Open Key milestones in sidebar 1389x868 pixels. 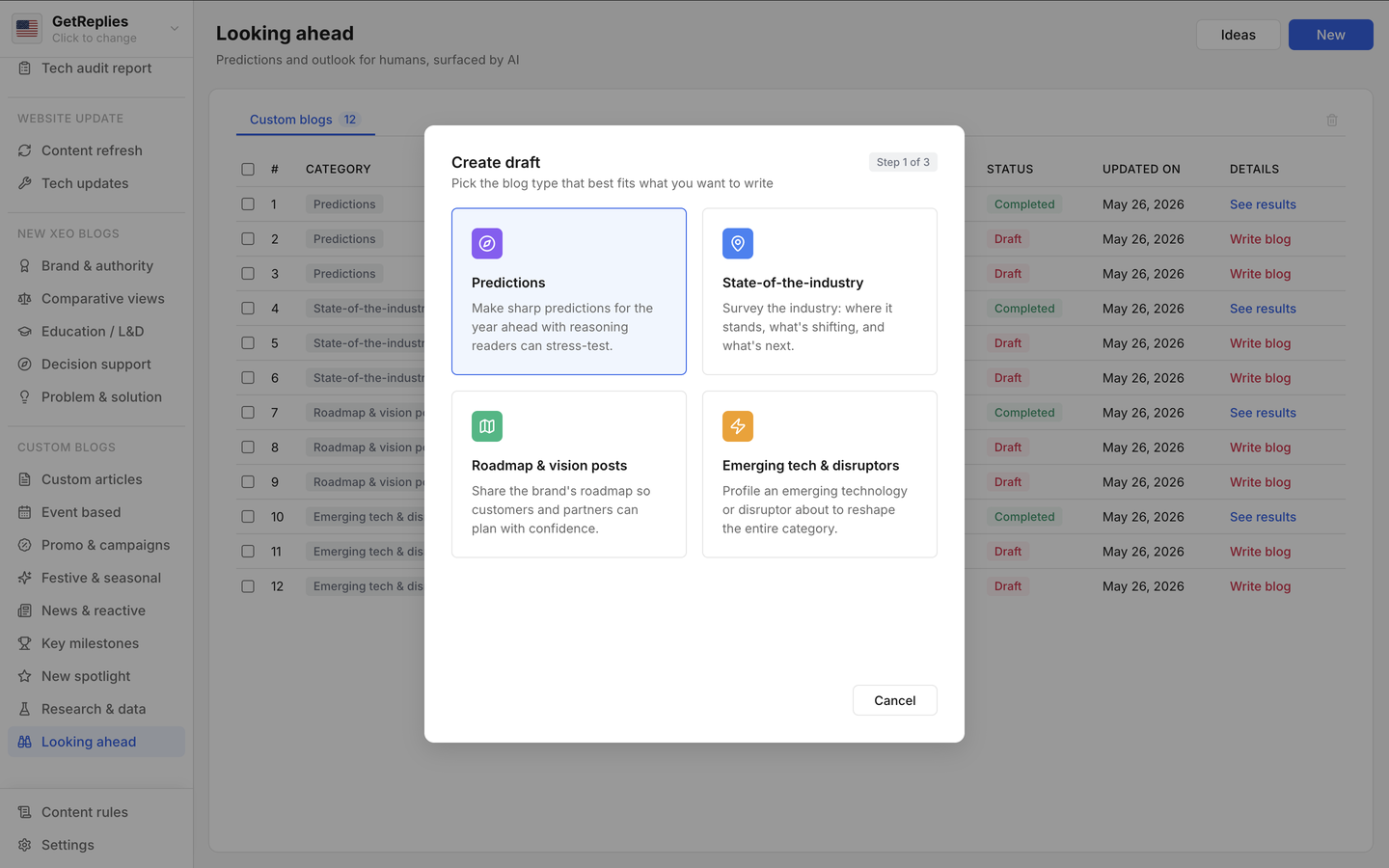(x=96, y=643)
